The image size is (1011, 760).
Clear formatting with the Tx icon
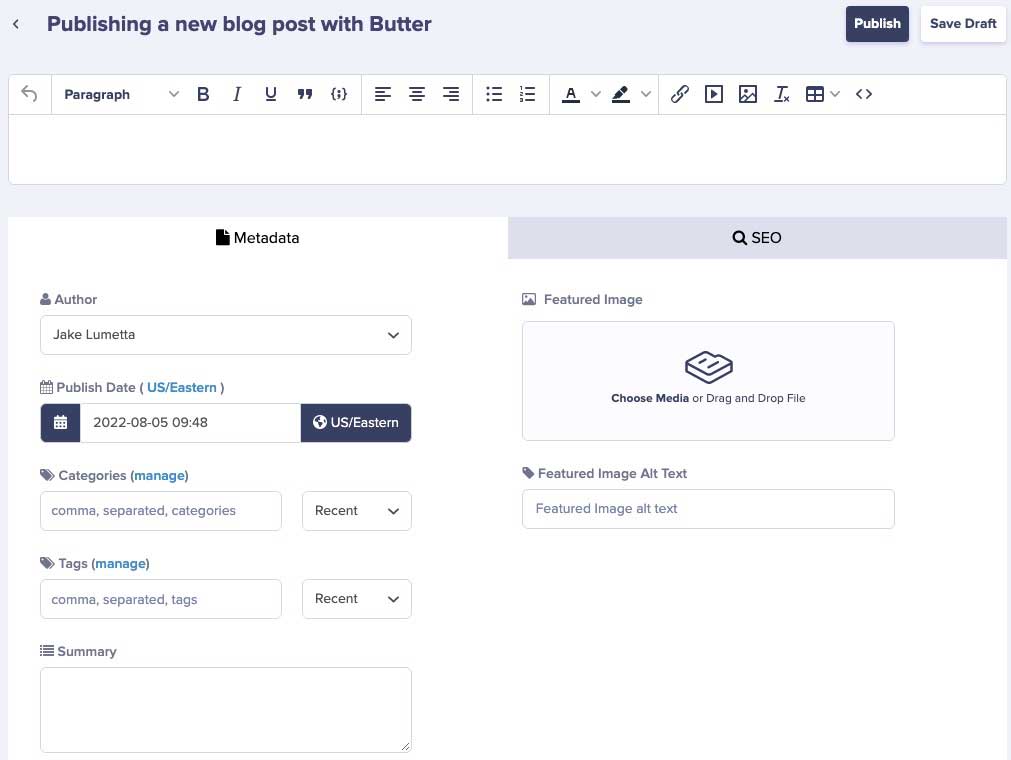point(782,94)
